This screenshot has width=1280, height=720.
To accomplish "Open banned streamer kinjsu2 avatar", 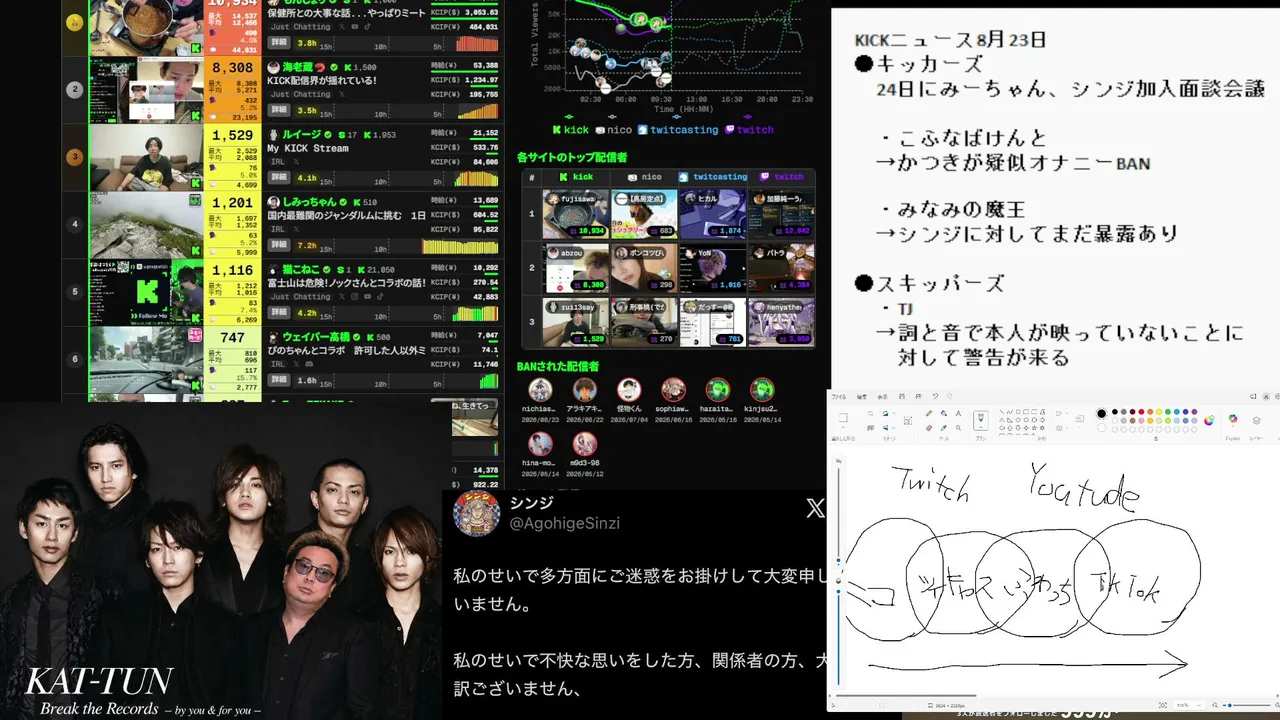I will point(762,390).
